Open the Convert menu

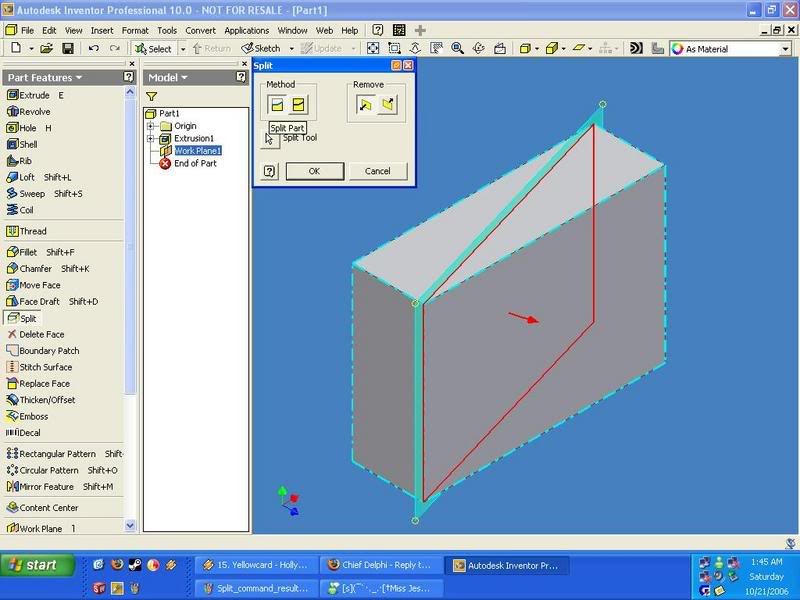click(x=200, y=31)
